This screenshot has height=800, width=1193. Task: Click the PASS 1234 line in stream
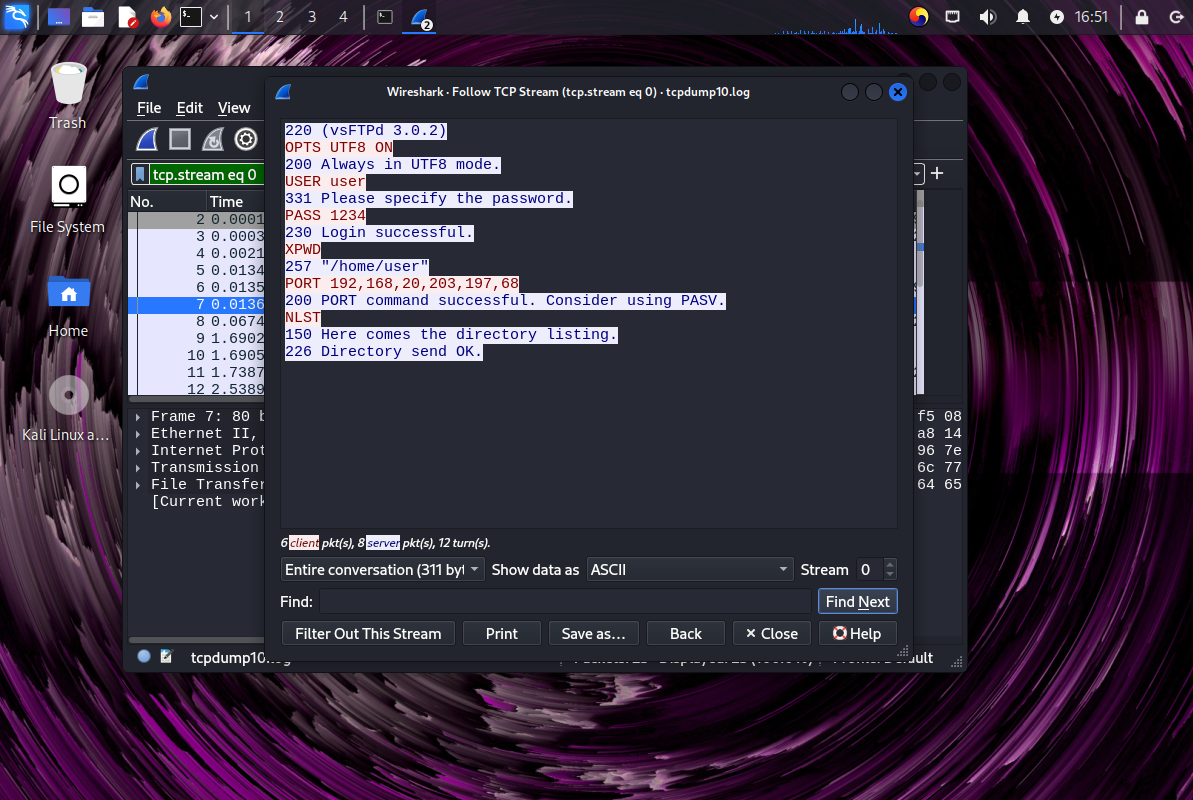[325, 215]
